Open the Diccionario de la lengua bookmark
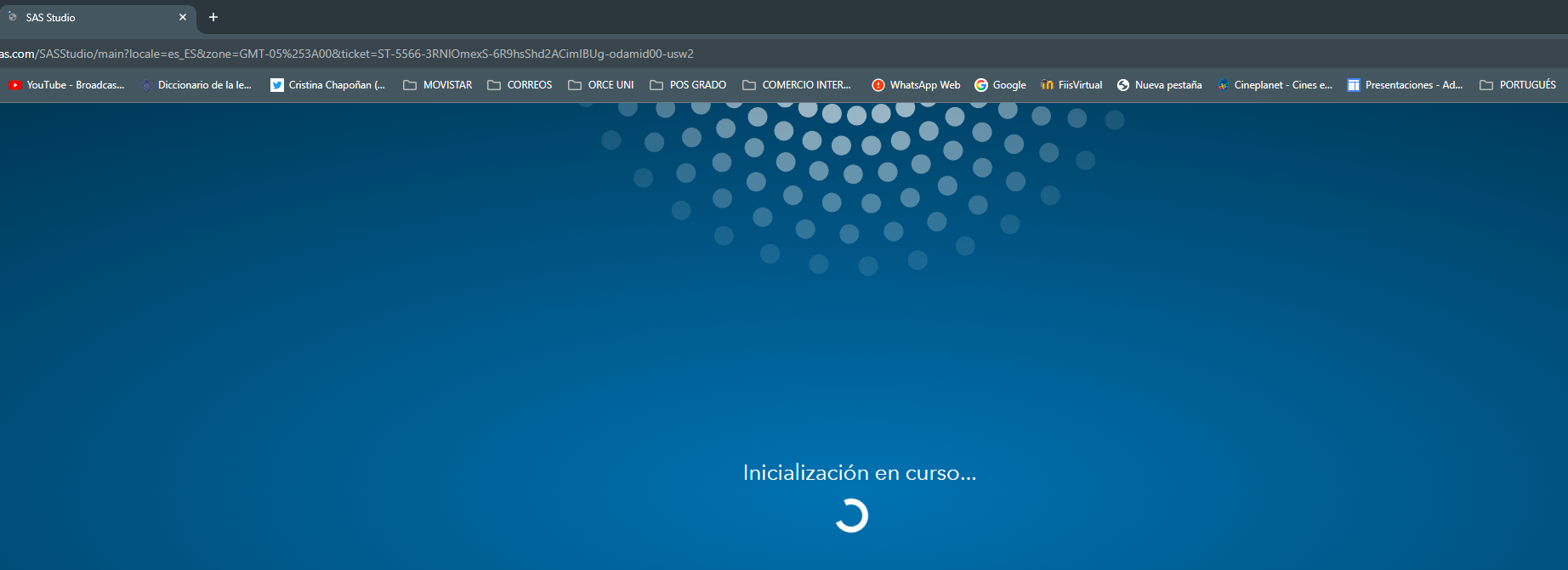Viewport: 1568px width, 570px height. [196, 85]
